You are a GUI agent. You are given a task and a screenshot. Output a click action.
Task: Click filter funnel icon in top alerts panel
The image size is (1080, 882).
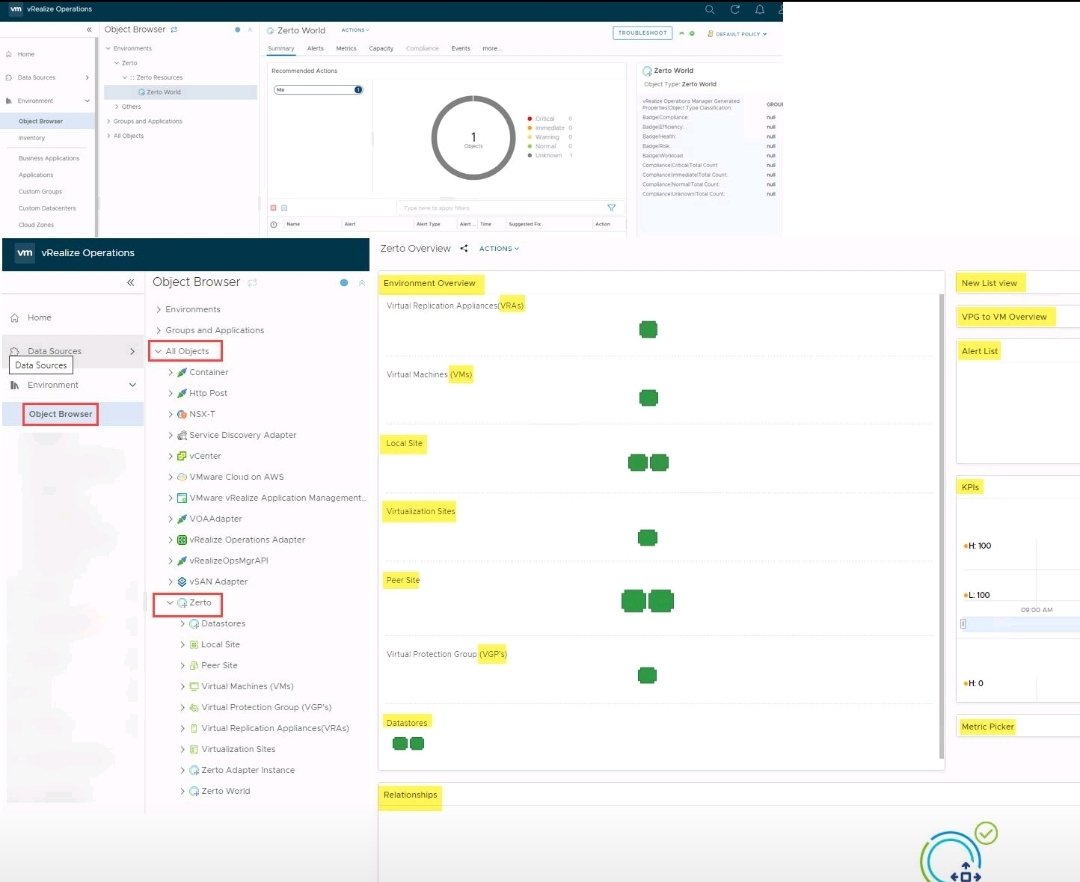612,207
